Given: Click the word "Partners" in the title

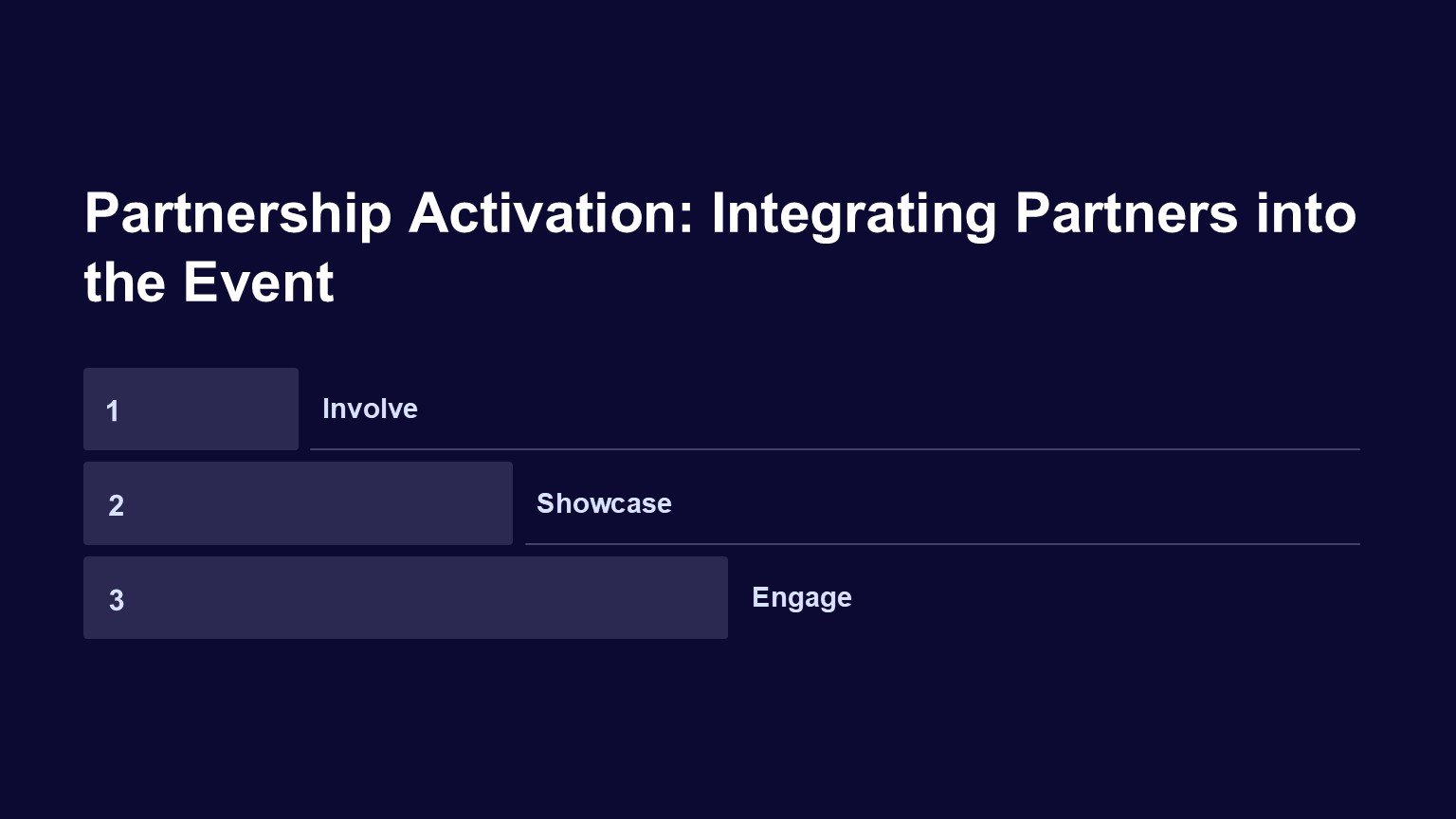Looking at the screenshot, I should tap(1125, 213).
